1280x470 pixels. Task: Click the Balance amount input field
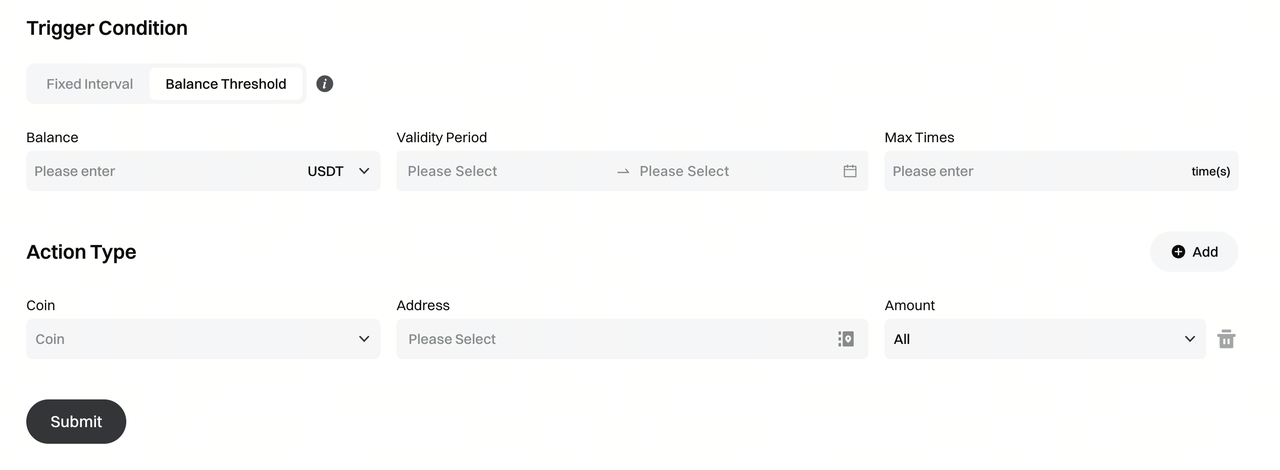tap(160, 171)
